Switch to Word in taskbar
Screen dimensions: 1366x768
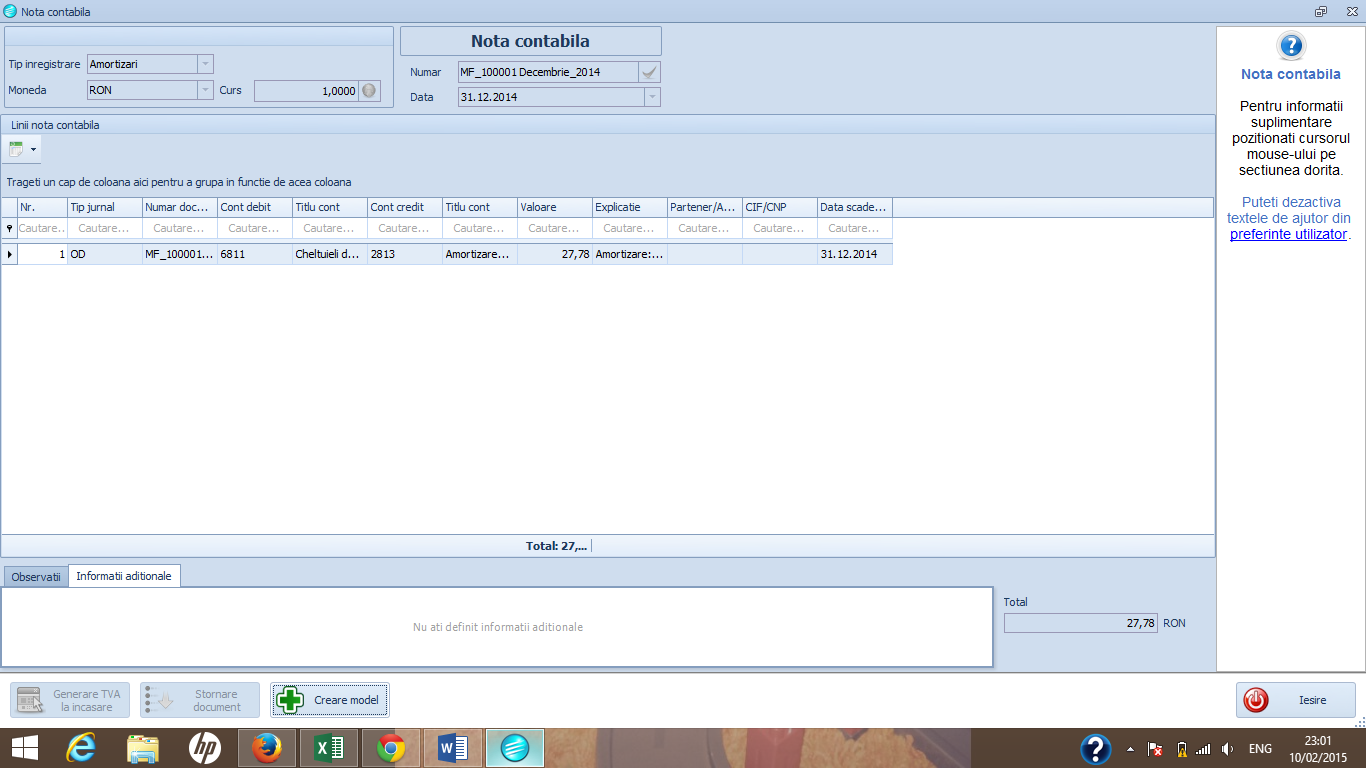coord(453,748)
